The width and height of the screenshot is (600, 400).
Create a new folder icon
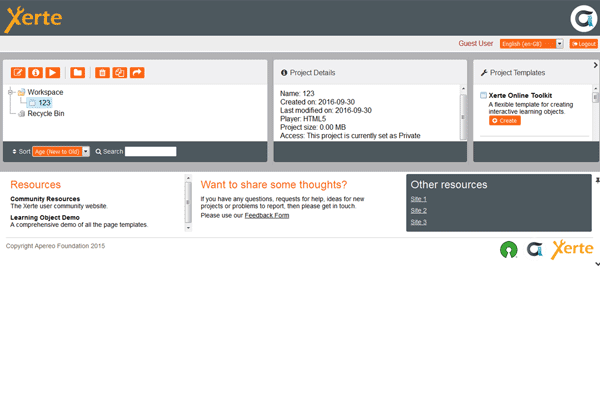tap(77, 73)
